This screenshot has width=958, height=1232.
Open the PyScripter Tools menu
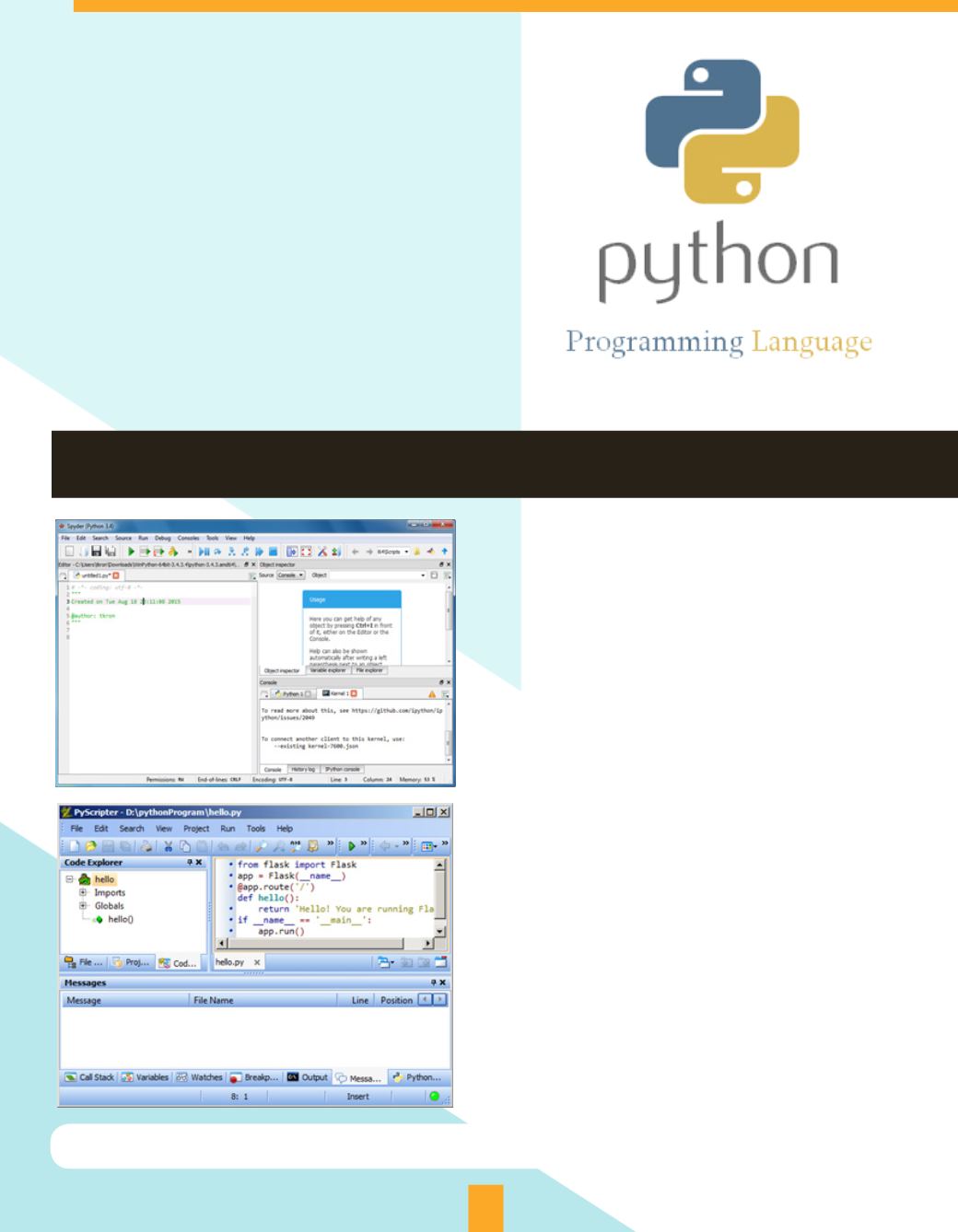[x=256, y=829]
